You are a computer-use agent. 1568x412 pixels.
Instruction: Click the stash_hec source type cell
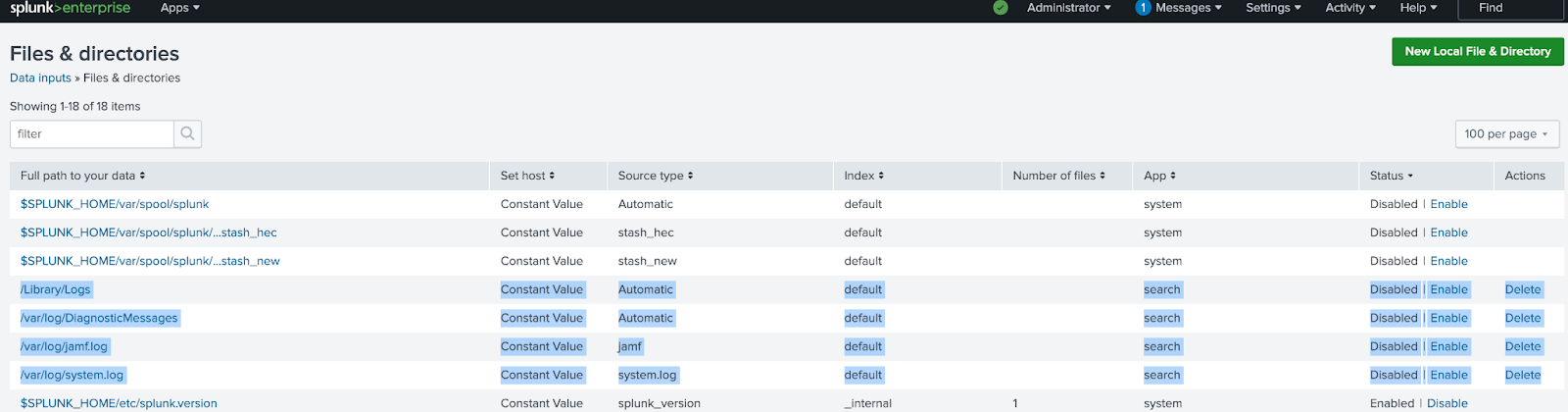[646, 232]
